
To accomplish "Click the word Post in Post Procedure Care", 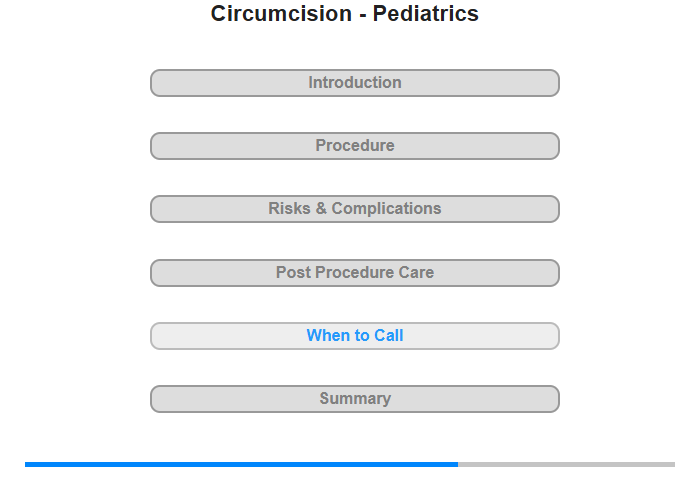I will pos(293,272).
